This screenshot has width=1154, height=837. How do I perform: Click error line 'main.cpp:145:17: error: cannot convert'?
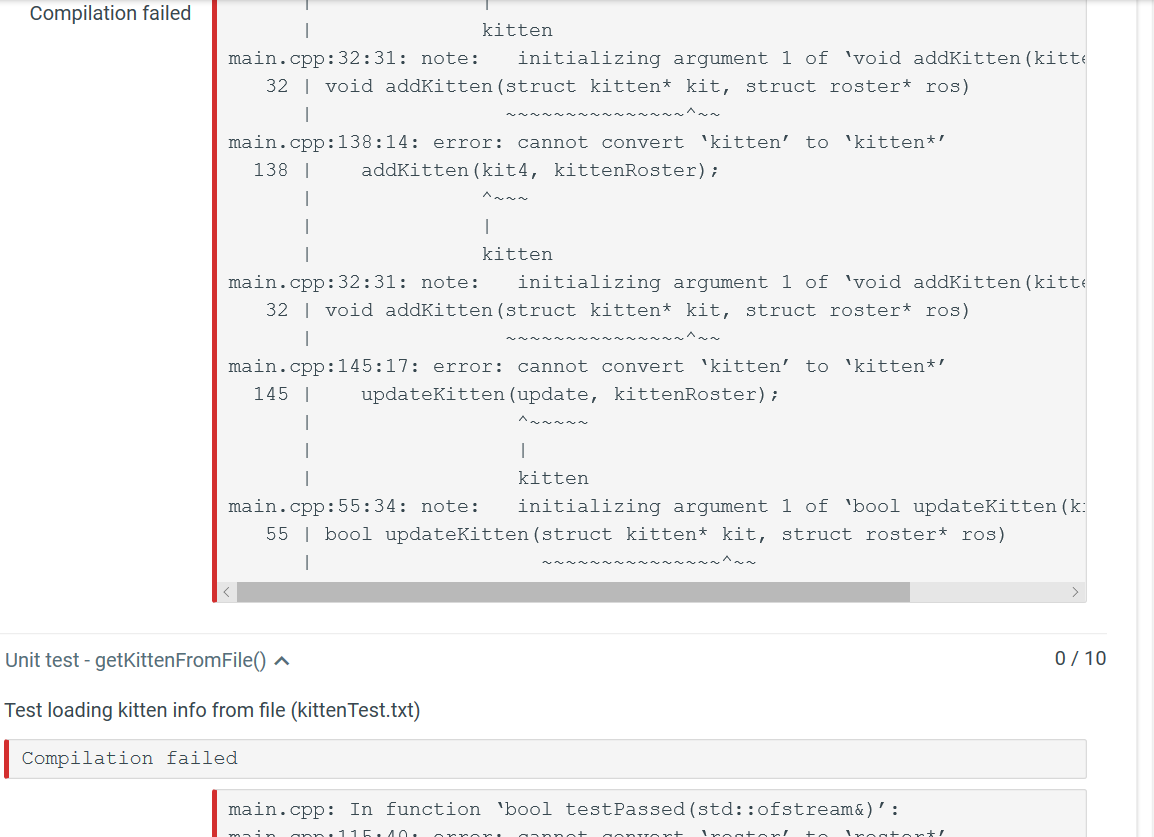(587, 366)
